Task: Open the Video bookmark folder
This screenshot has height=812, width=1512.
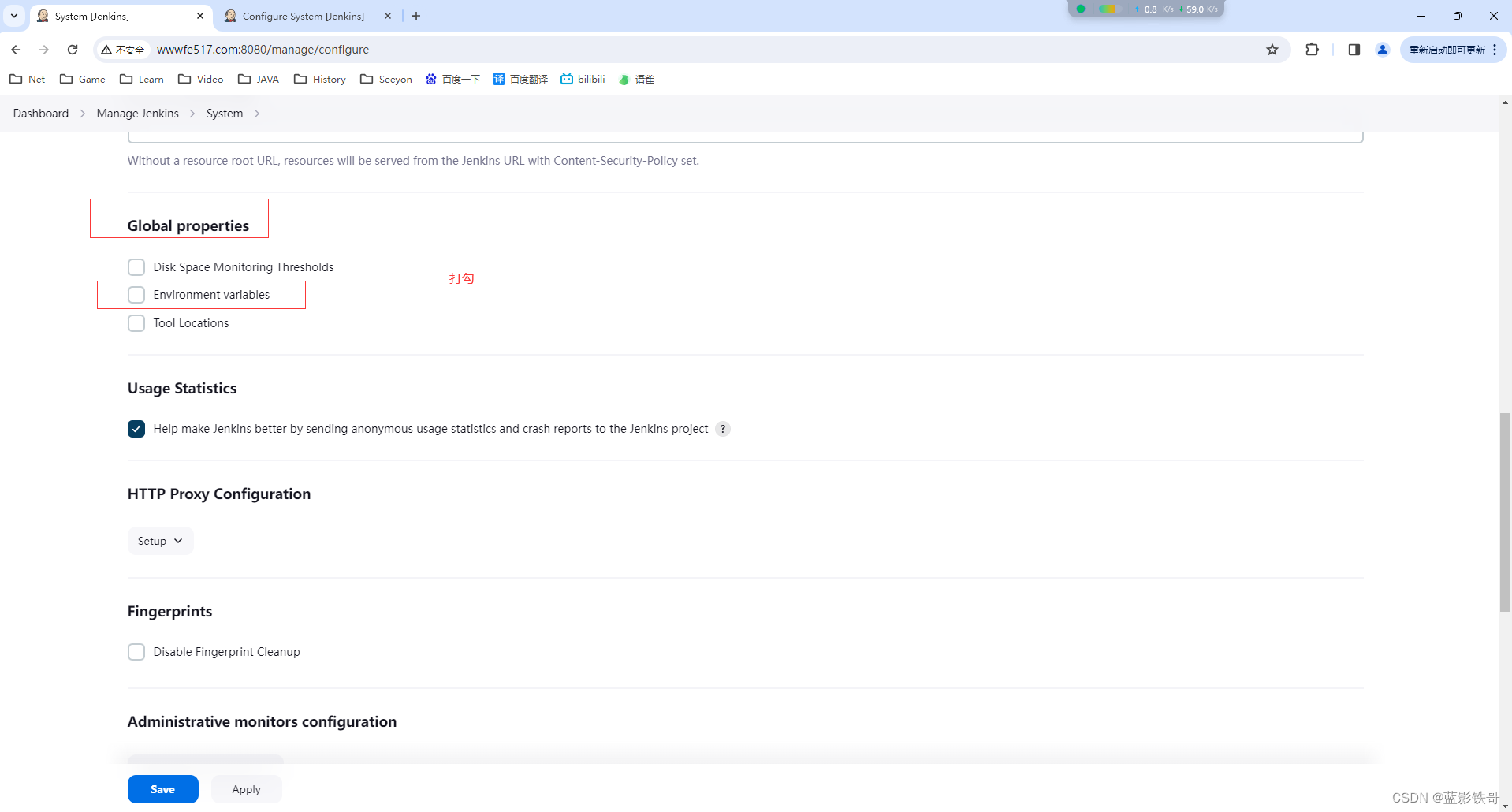Action: (x=201, y=79)
